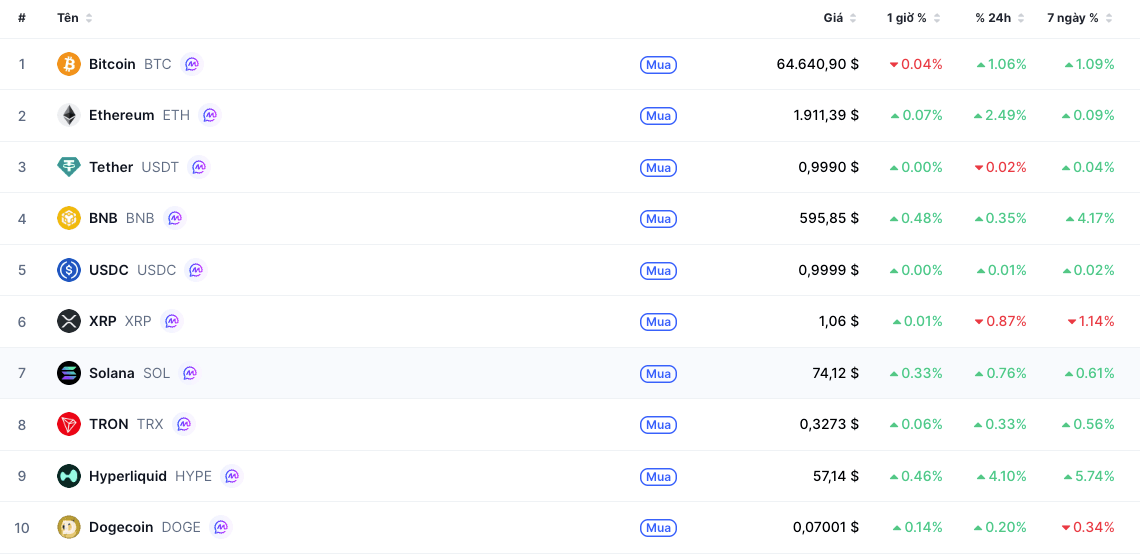Screen dimensions: 1140x554
Task: Click the # rank column header
Action: (x=22, y=18)
